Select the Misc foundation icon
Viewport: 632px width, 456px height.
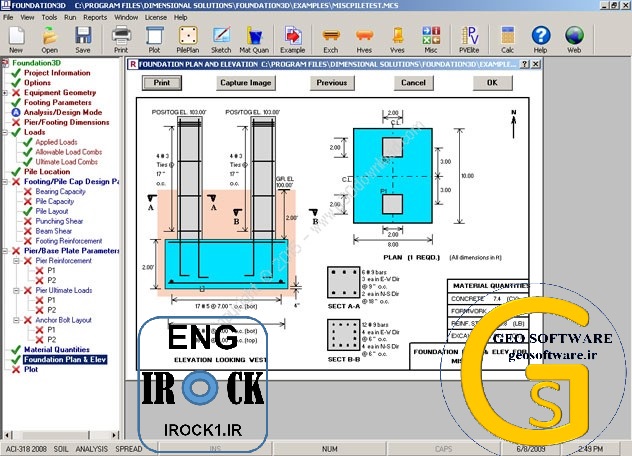coord(431,40)
